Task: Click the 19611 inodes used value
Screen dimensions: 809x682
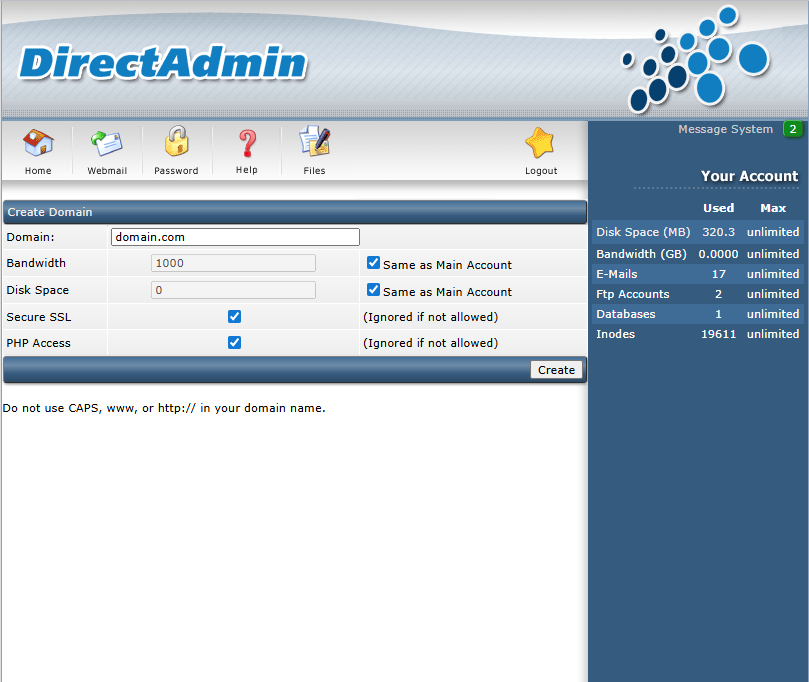Action: click(x=718, y=334)
